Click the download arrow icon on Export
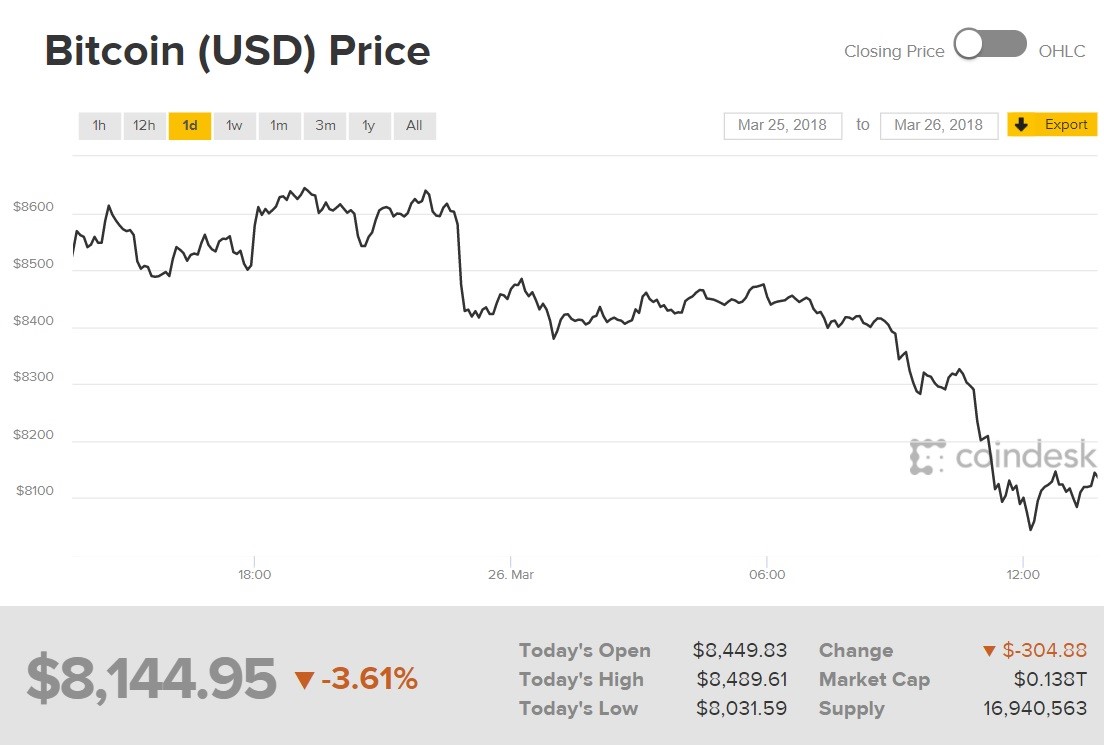This screenshot has height=745, width=1104. click(1021, 125)
